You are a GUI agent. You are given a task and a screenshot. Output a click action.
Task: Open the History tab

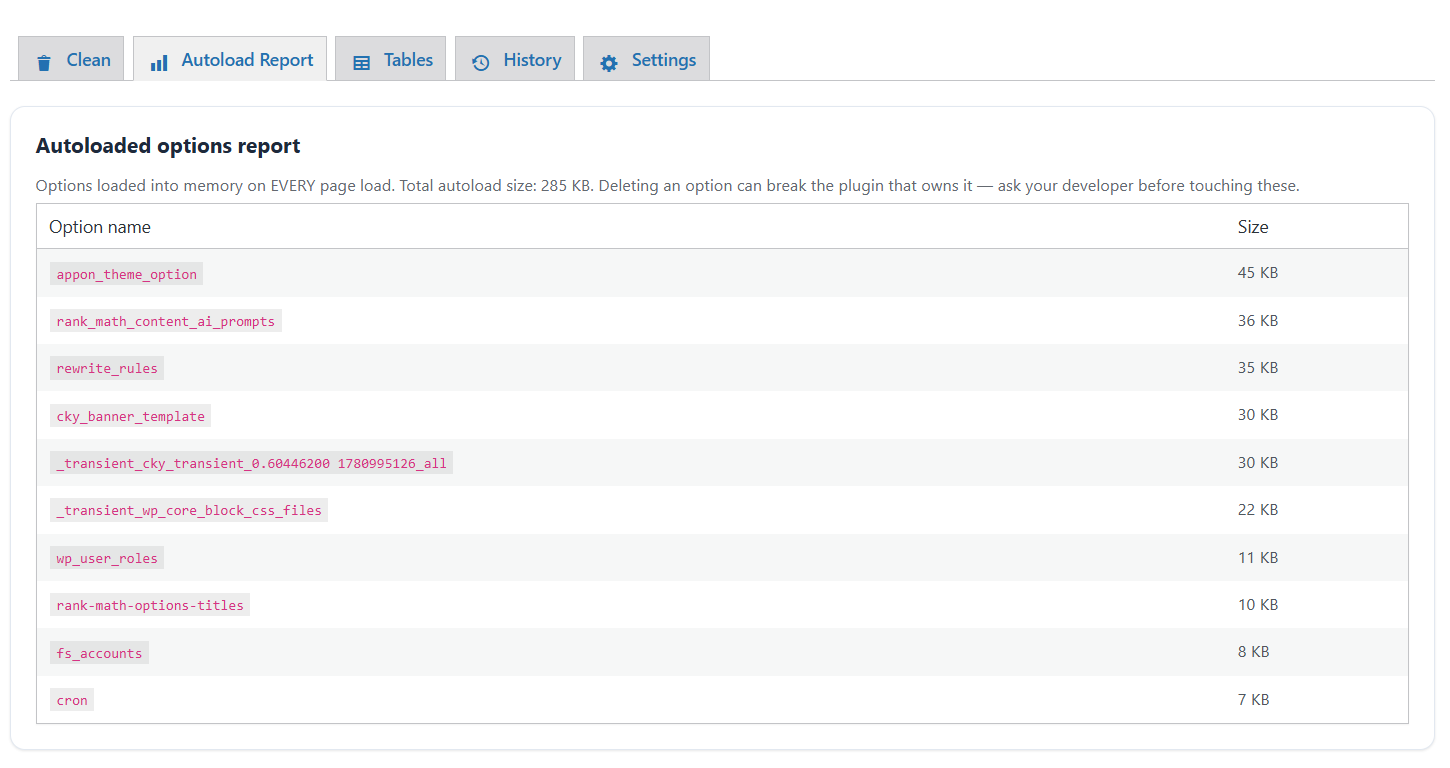point(515,59)
